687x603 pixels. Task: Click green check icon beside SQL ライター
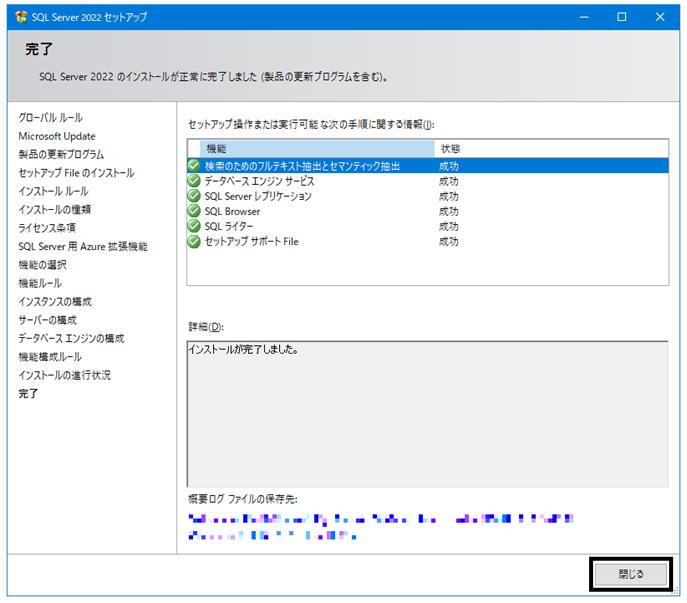194,226
